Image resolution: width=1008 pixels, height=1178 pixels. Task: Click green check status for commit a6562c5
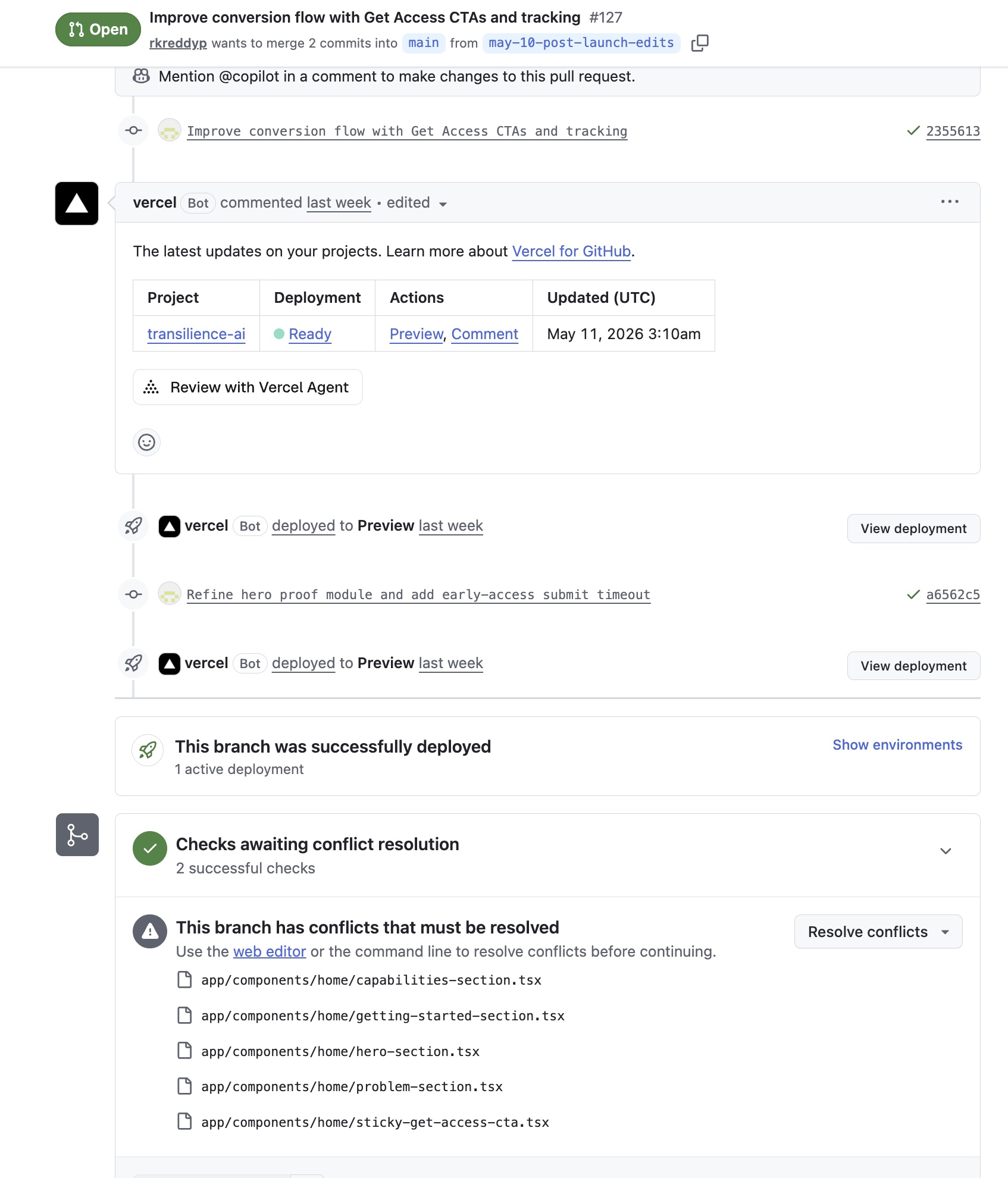[x=913, y=594]
